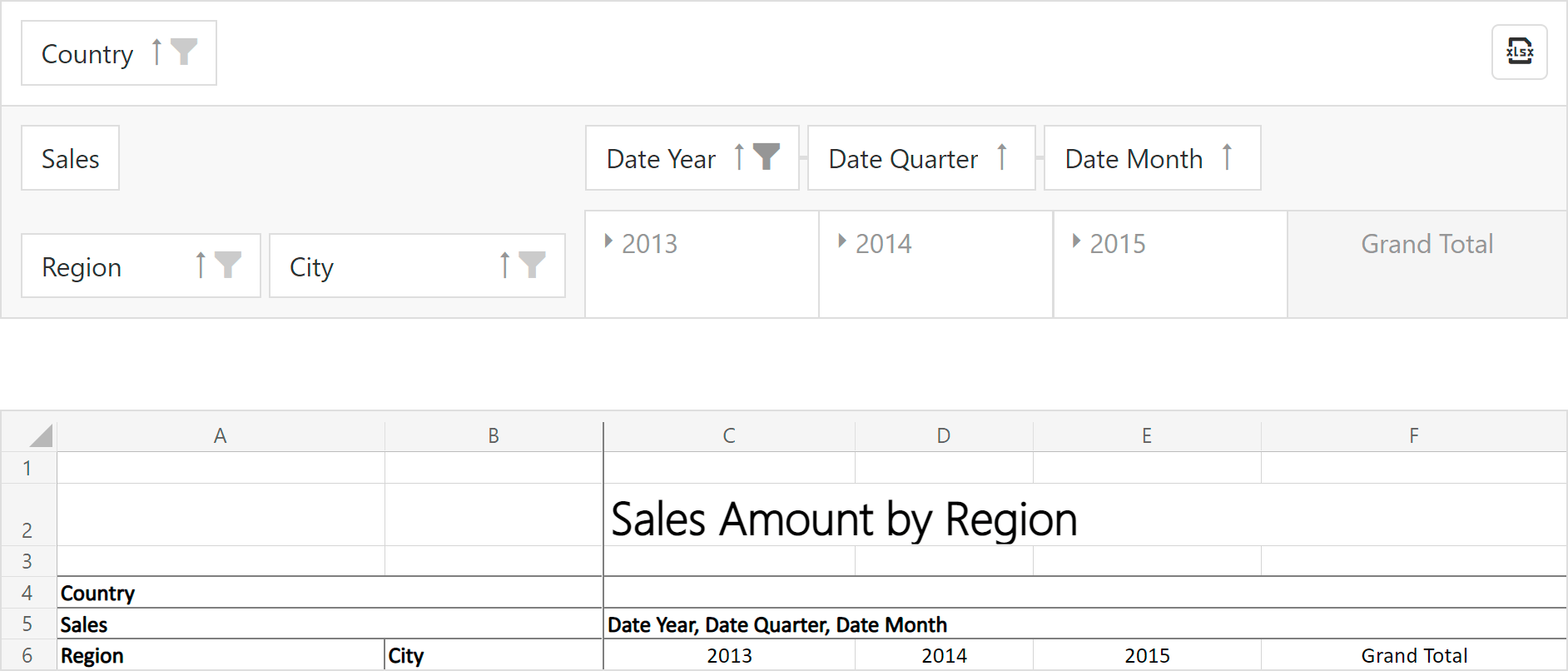
Task: Expand the 2015 column header
Action: (1076, 241)
